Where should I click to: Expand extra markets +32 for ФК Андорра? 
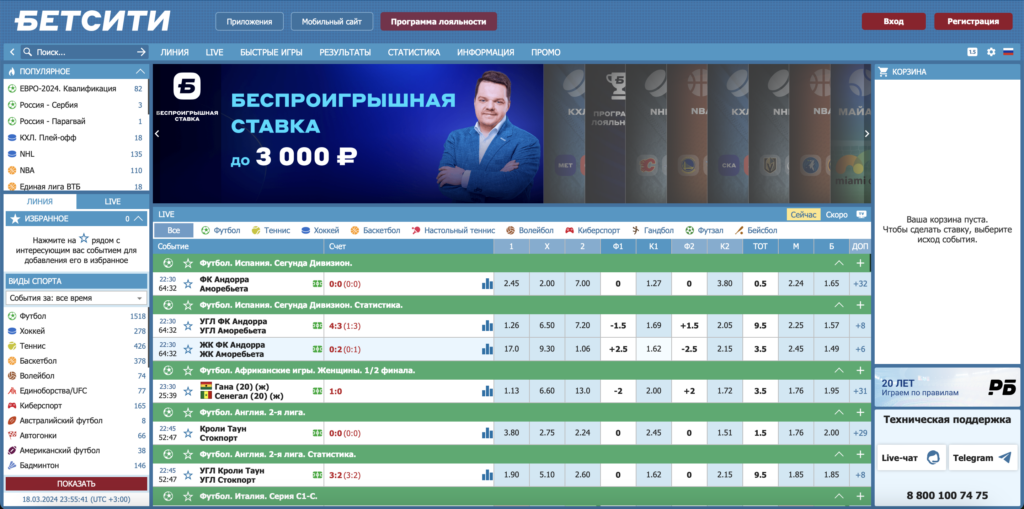tap(859, 284)
